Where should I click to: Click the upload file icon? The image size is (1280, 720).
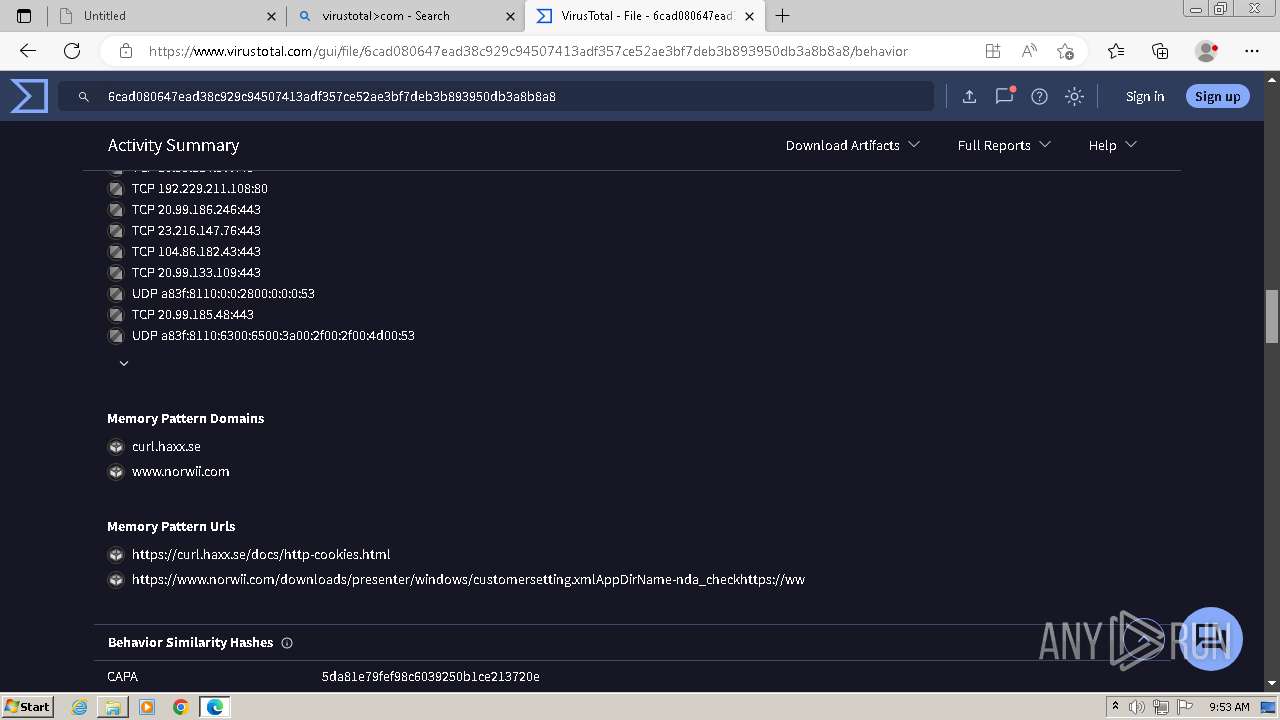pyautogui.click(x=969, y=96)
